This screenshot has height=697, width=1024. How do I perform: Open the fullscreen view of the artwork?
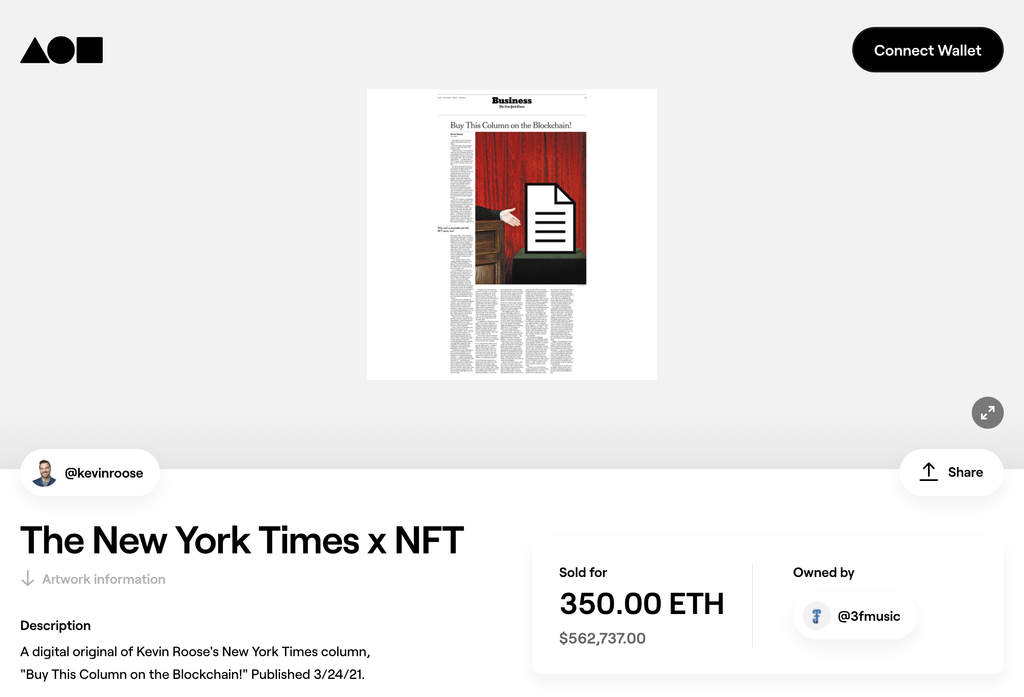point(987,412)
